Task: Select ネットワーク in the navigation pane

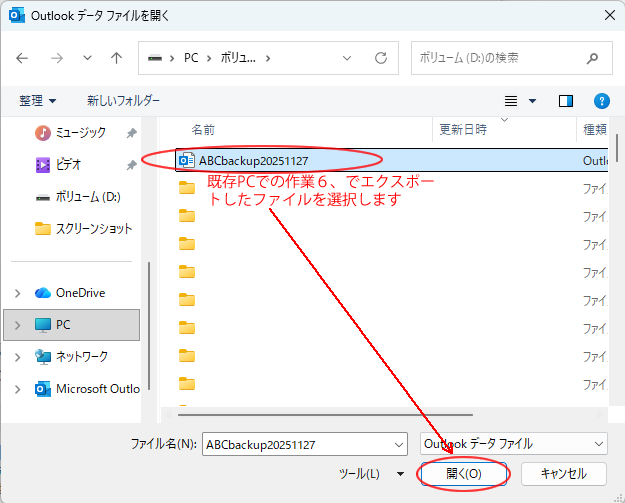Action: tap(71, 357)
